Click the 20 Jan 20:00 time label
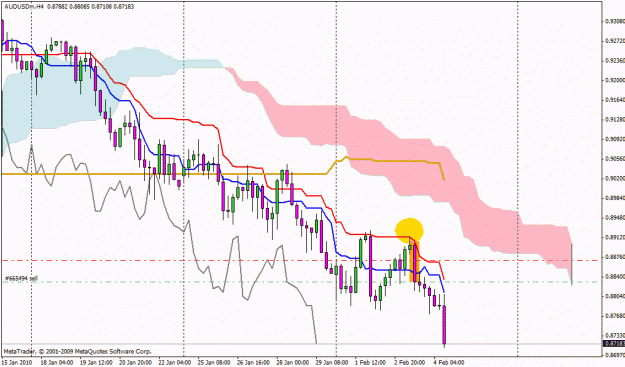This screenshot has width=625, height=367. pyautogui.click(x=135, y=362)
